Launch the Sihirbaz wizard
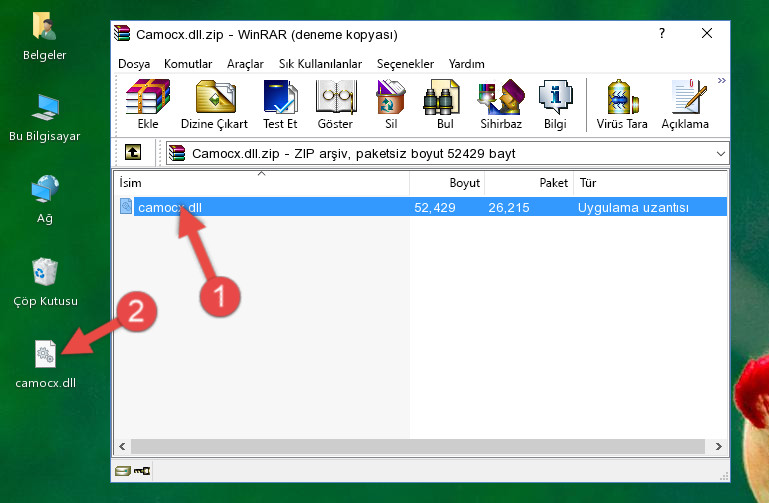The image size is (769, 503). pyautogui.click(x=501, y=104)
